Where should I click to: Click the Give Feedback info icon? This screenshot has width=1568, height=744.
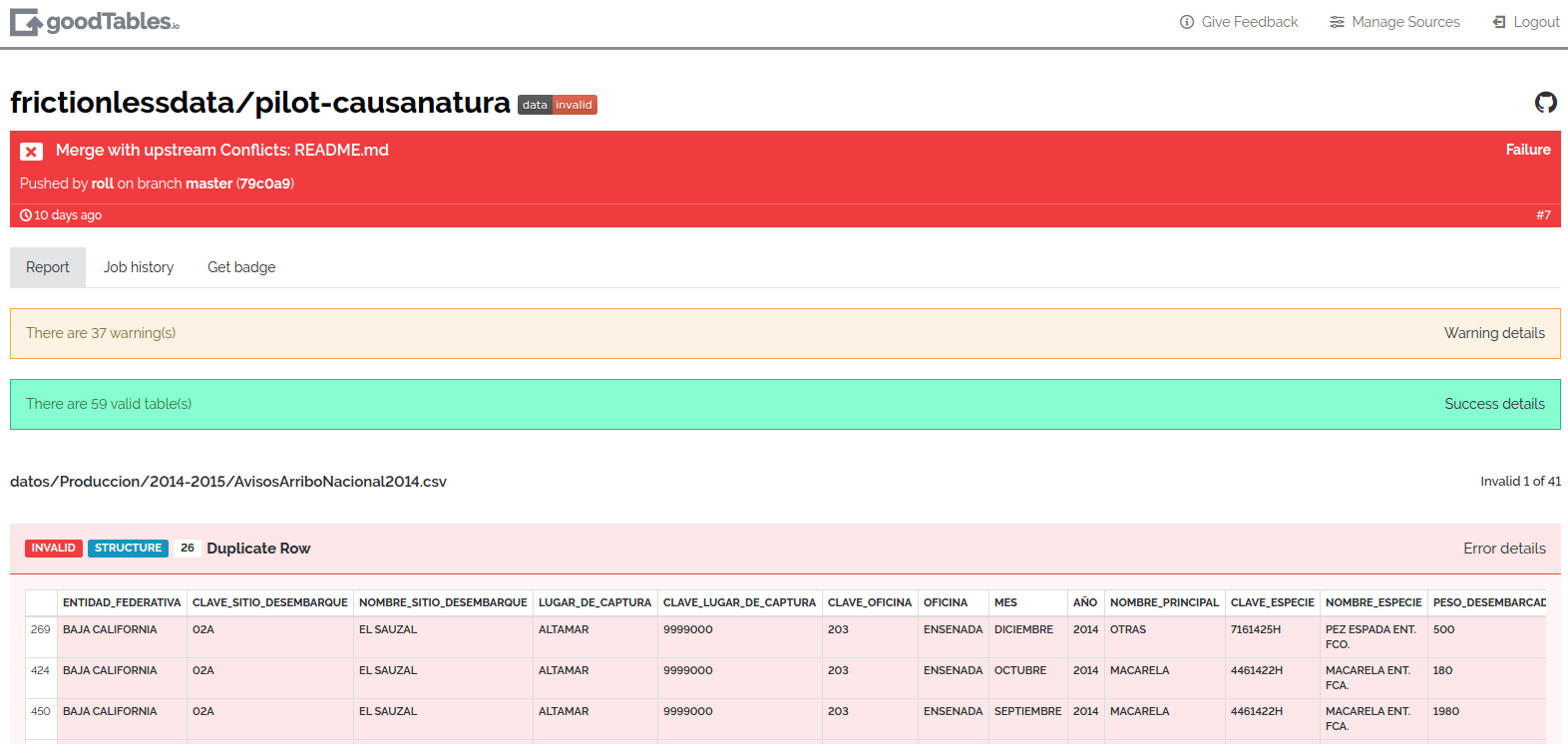1187,22
